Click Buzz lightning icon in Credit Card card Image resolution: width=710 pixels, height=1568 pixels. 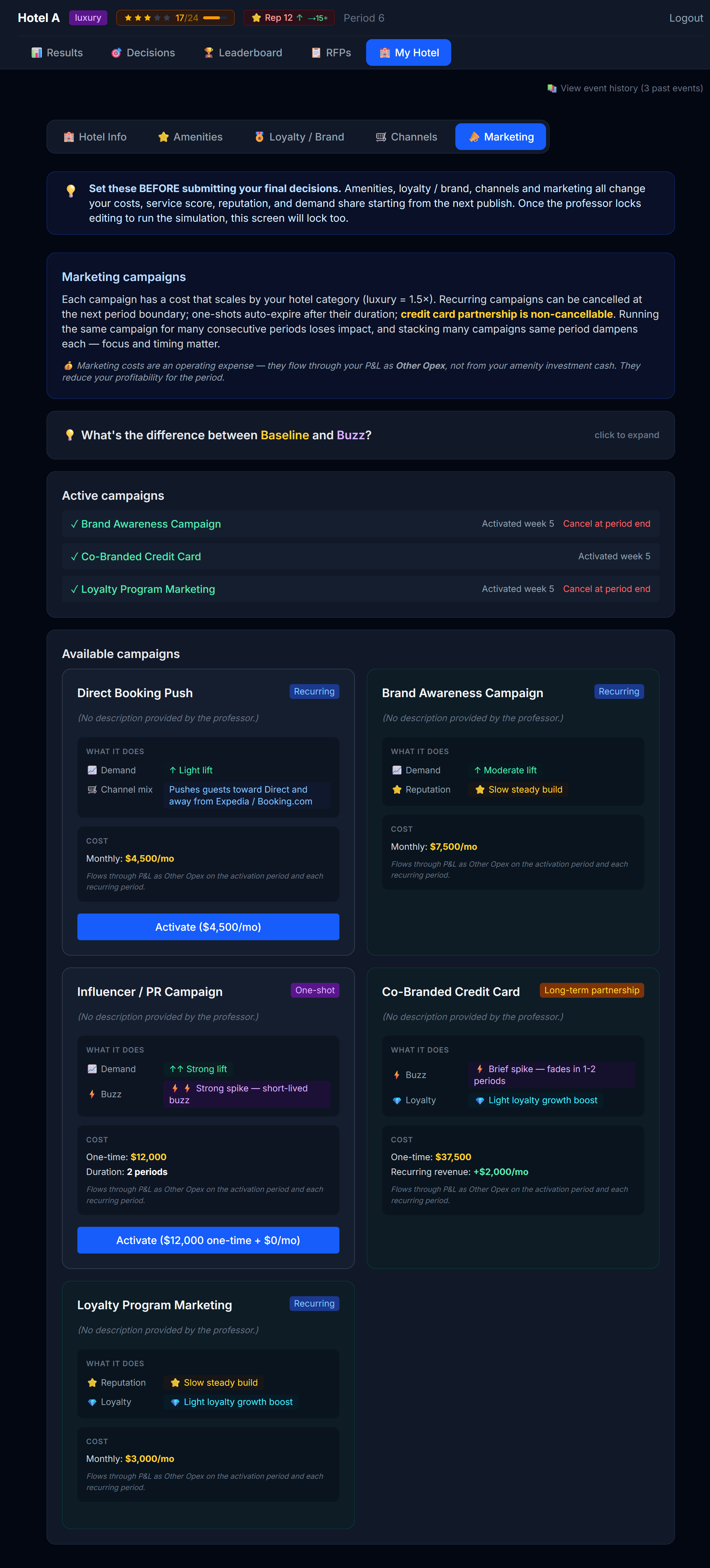[x=397, y=1075]
